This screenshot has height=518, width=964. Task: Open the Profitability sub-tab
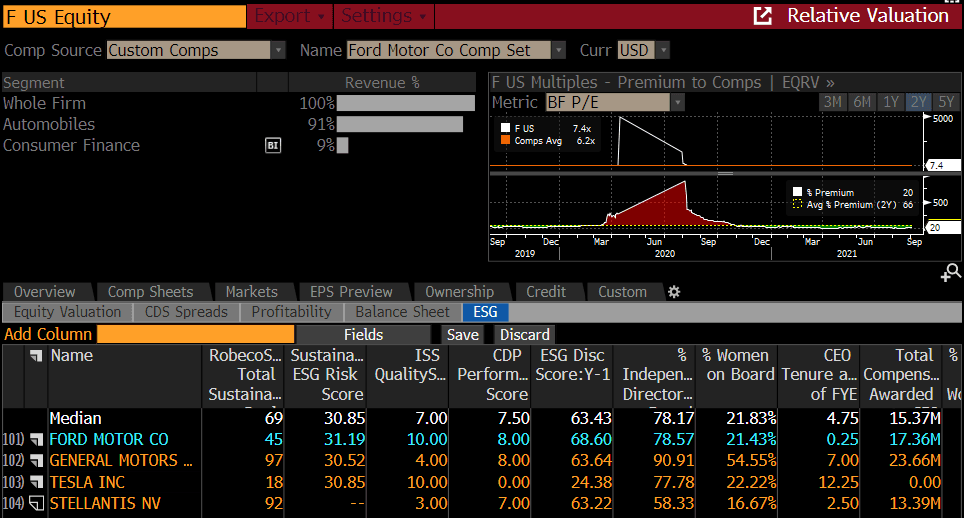pyautogui.click(x=291, y=312)
